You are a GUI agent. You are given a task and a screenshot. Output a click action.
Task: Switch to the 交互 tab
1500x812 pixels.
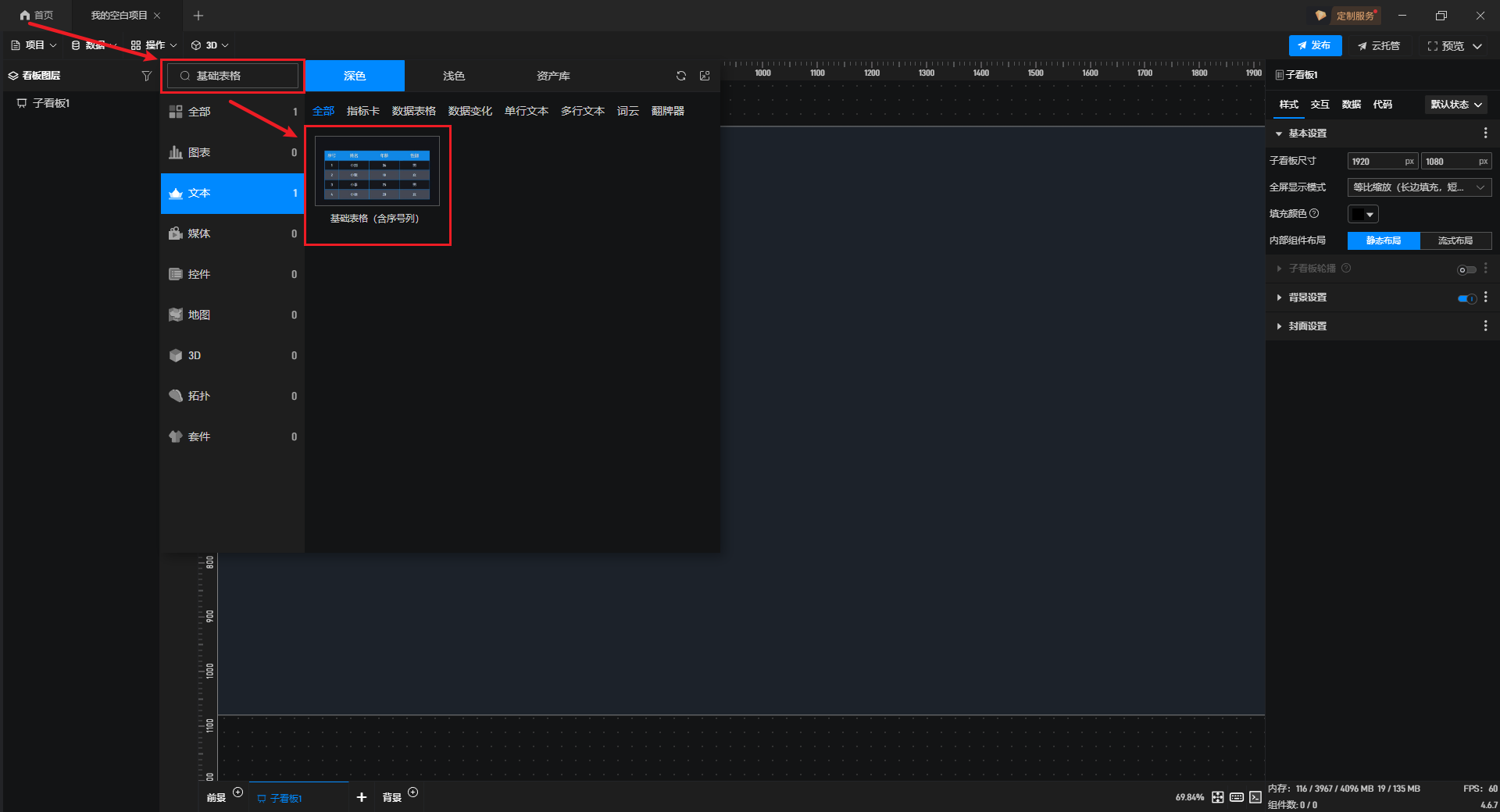(x=1320, y=105)
